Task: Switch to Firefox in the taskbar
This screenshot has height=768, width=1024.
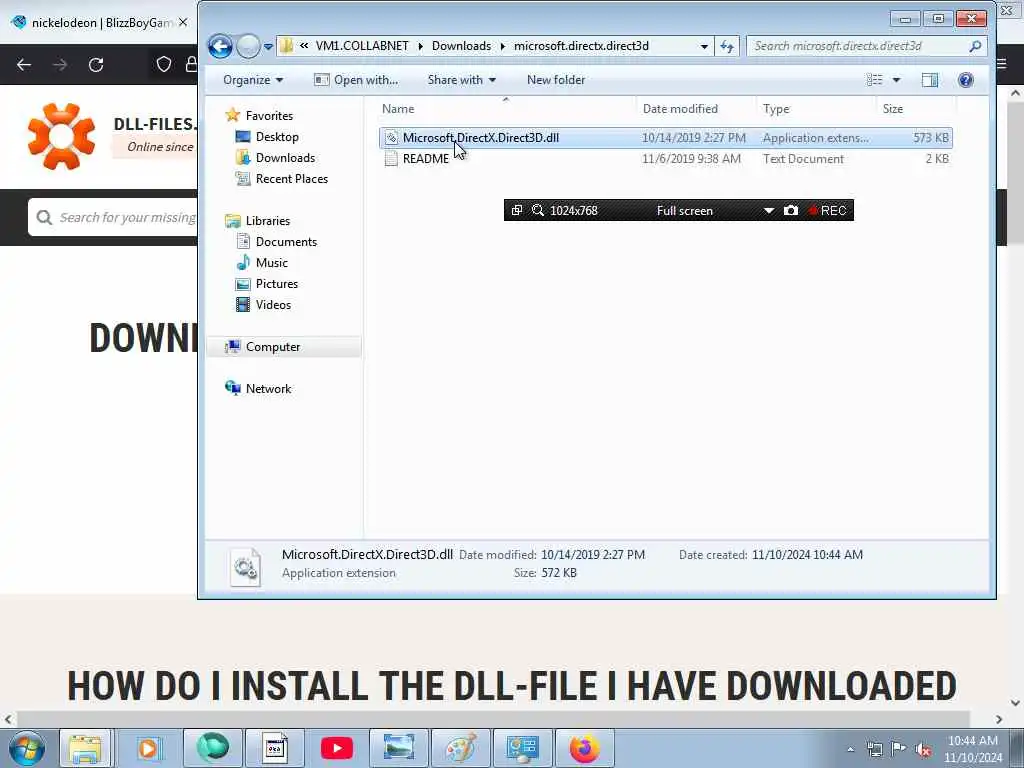Action: pyautogui.click(x=584, y=748)
